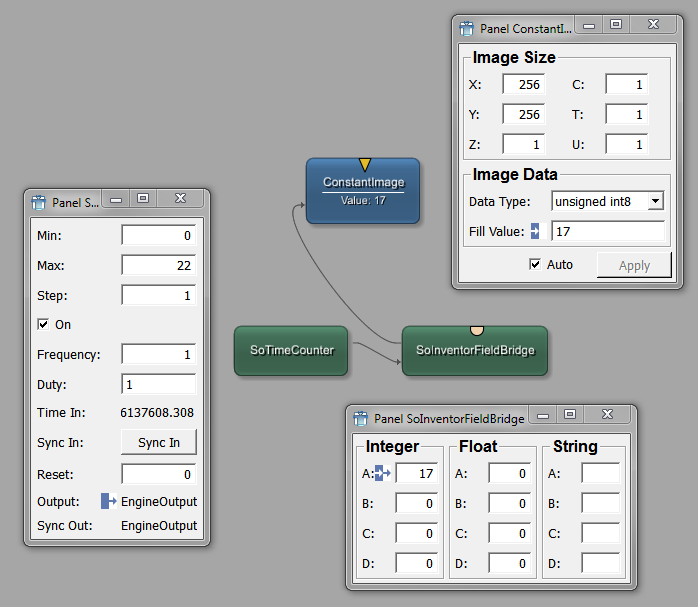
Task: Open the Data Type dropdown
Action: (x=607, y=202)
